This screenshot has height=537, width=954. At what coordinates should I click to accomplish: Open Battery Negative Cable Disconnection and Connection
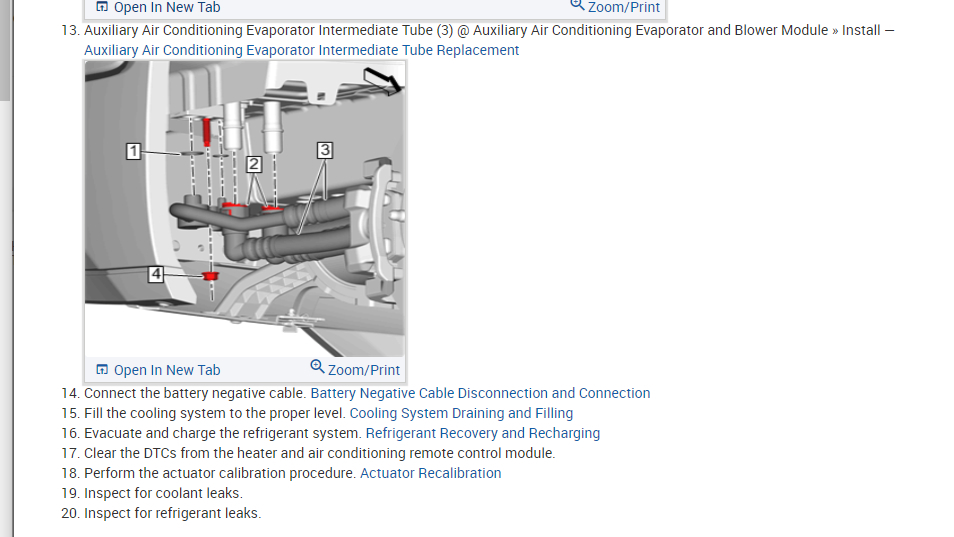(x=480, y=393)
